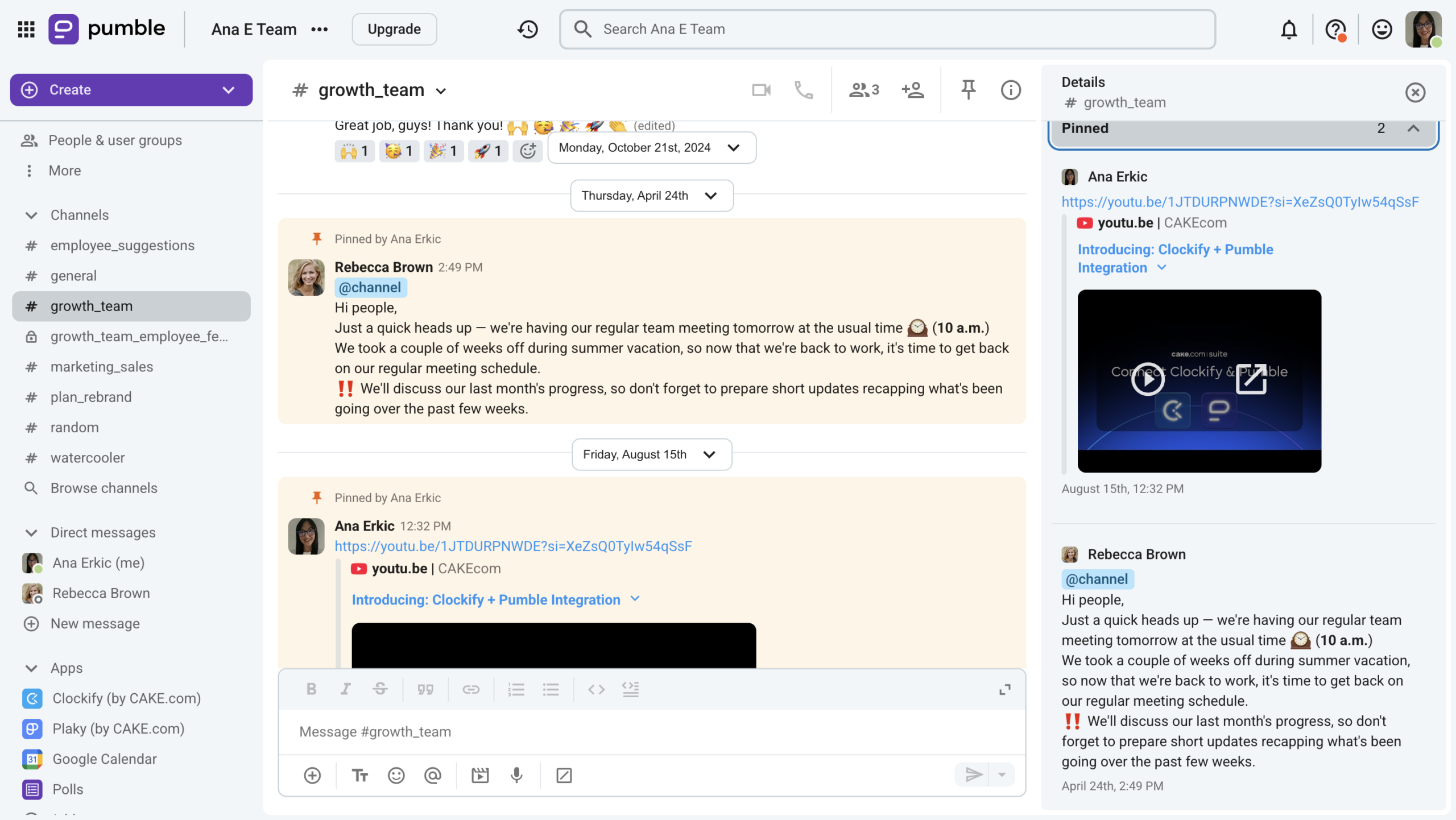
Task: Open the apps launcher grid top-left
Action: pos(26,29)
